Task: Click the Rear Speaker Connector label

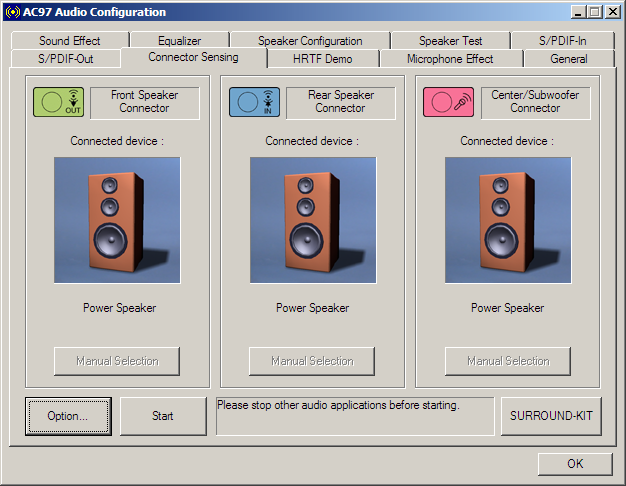Action: pos(341,103)
